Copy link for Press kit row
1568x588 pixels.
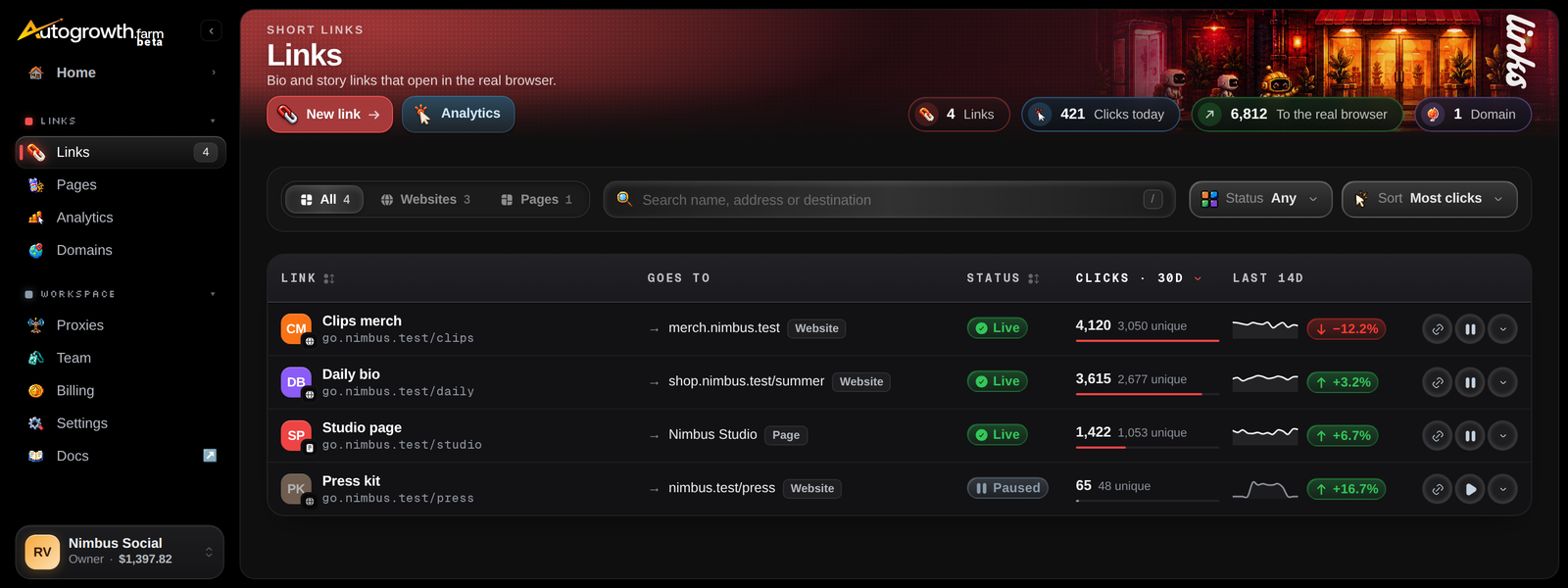(1437, 489)
